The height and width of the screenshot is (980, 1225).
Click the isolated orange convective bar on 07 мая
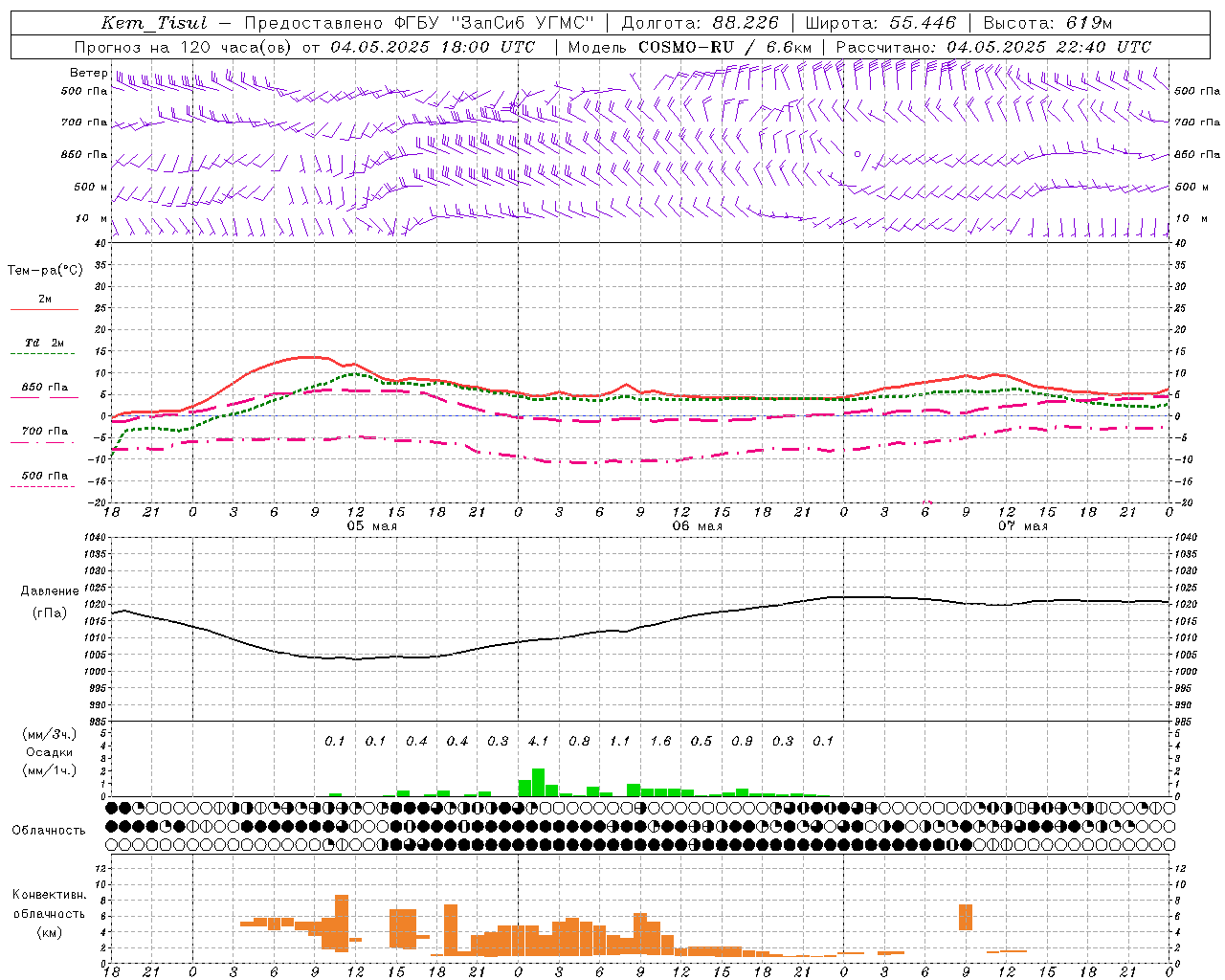(966, 917)
